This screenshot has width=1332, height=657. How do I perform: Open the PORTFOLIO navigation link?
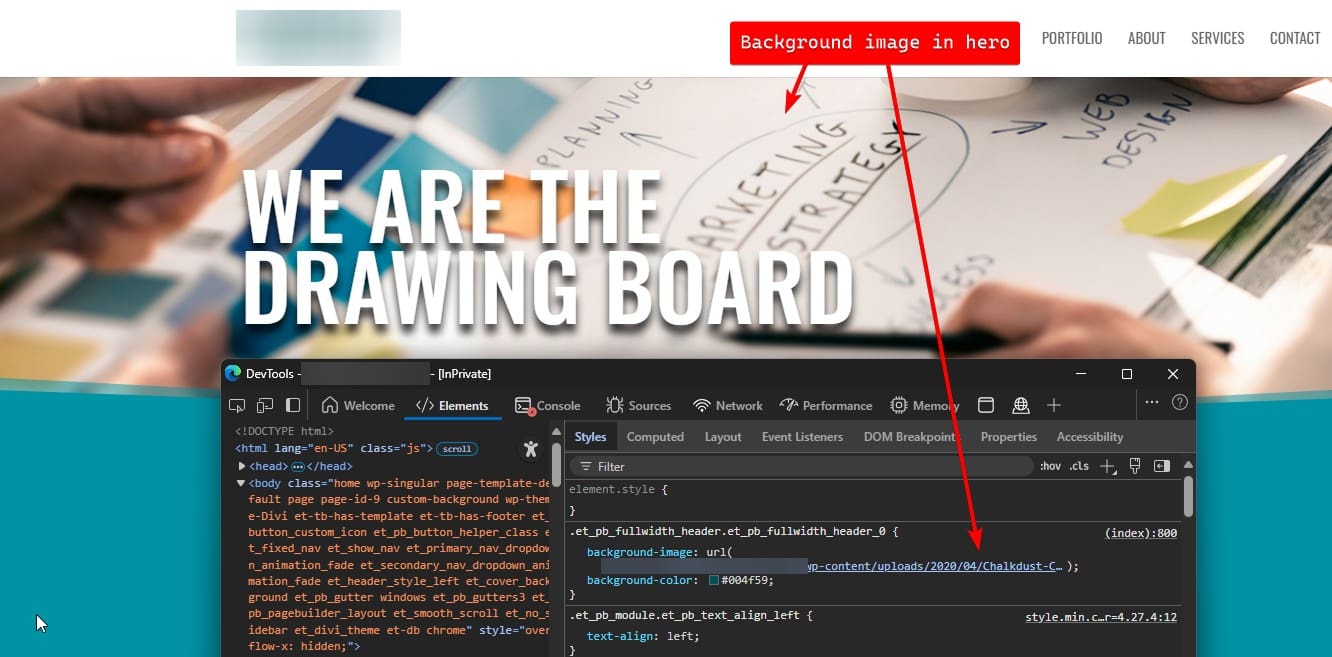click(1072, 38)
